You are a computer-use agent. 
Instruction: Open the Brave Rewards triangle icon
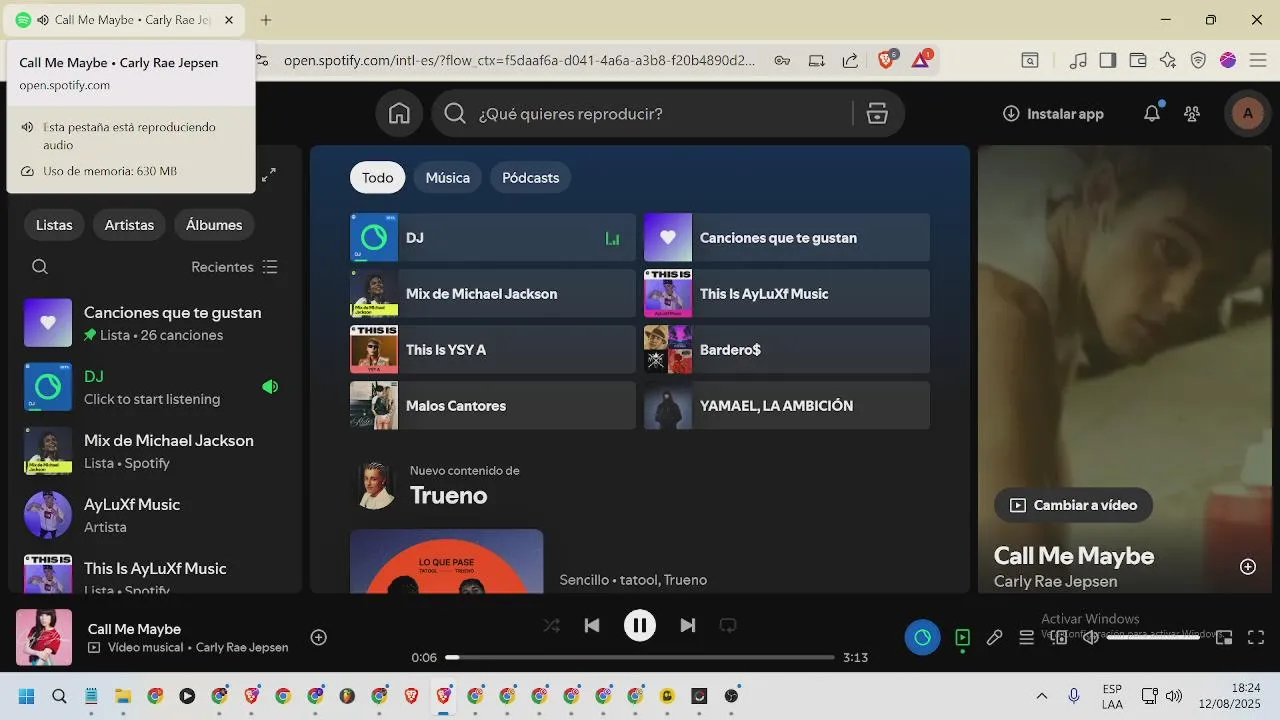click(x=920, y=60)
